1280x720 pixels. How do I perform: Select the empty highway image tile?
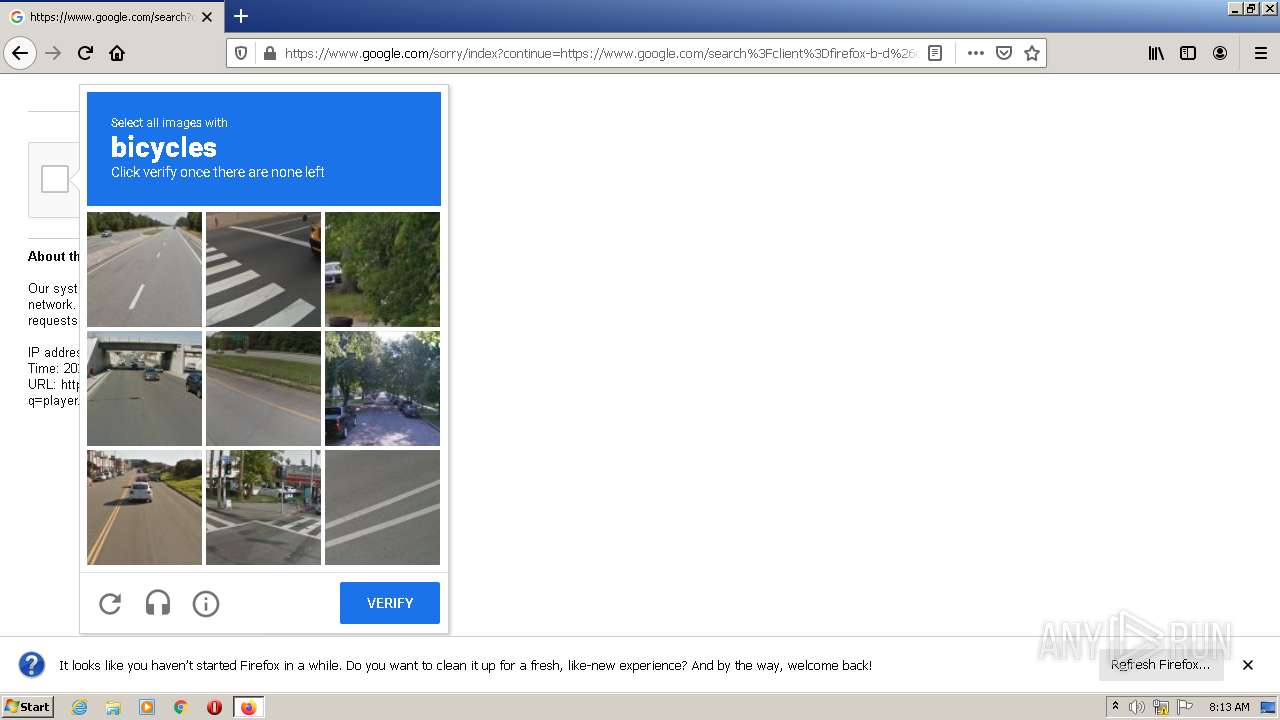pos(144,269)
